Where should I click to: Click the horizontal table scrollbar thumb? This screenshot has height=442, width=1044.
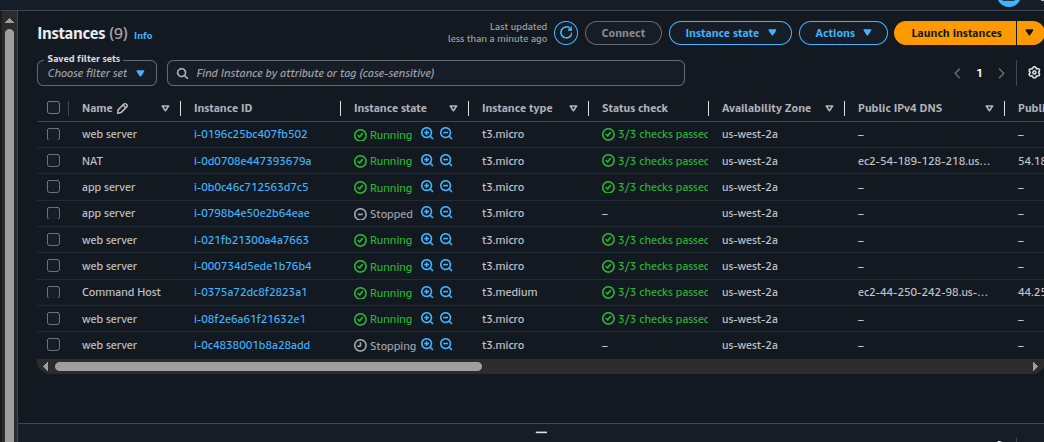click(x=268, y=366)
